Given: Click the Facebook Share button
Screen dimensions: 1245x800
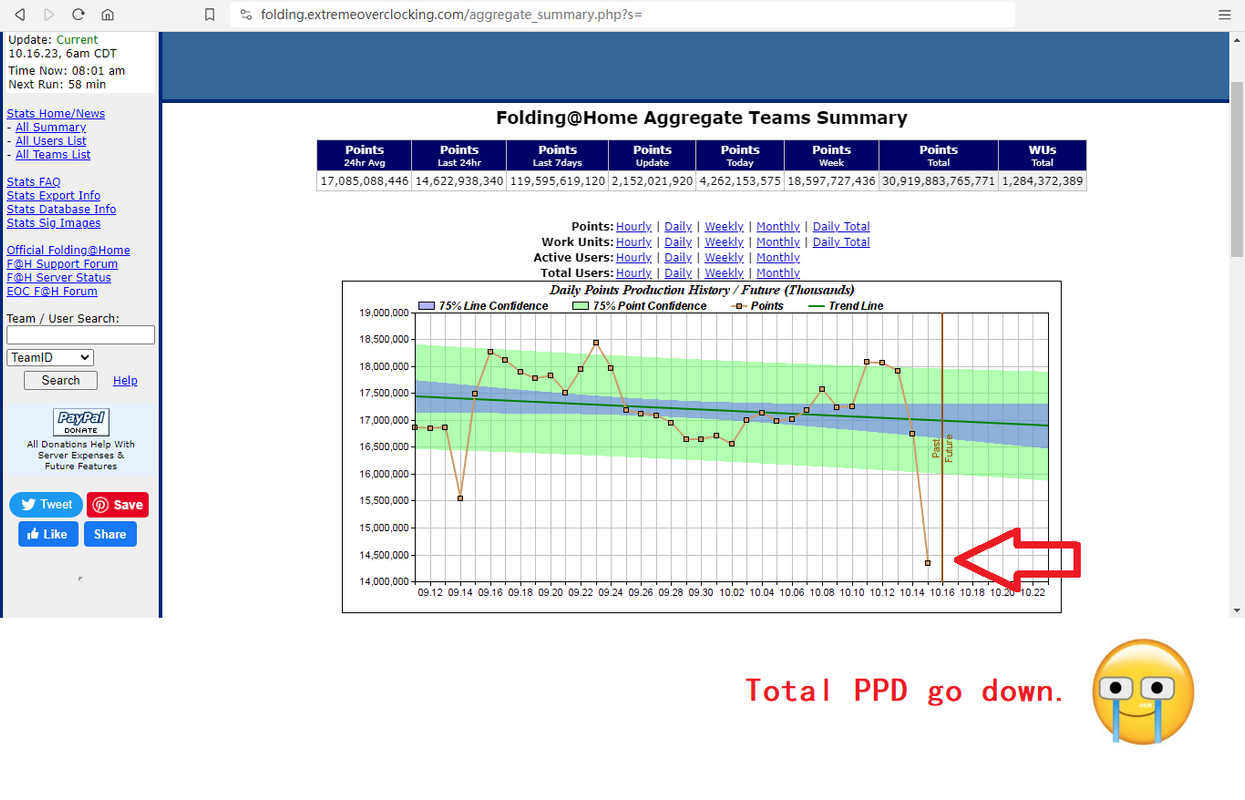Looking at the screenshot, I should tap(110, 534).
